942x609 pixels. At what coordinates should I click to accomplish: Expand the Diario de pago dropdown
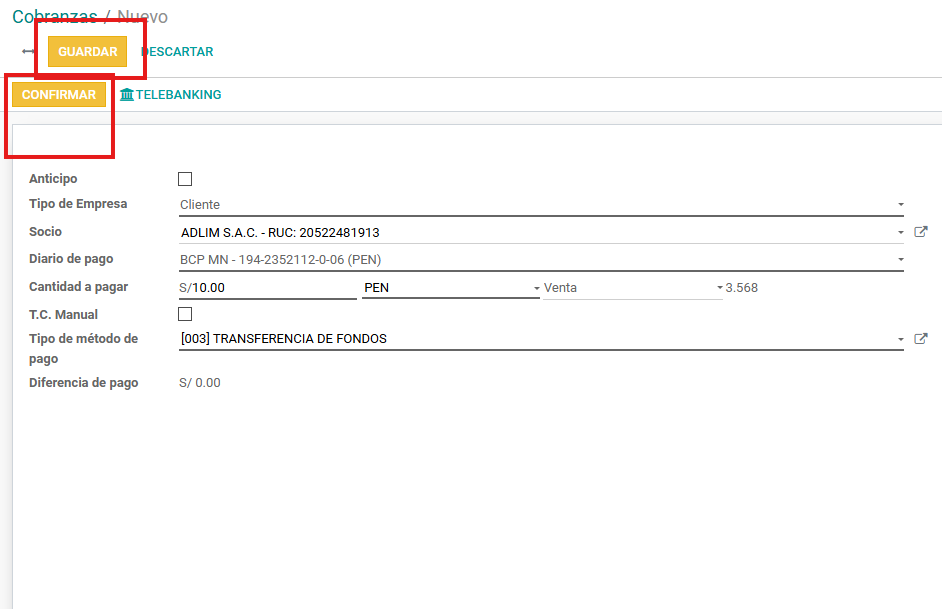click(x=898, y=259)
